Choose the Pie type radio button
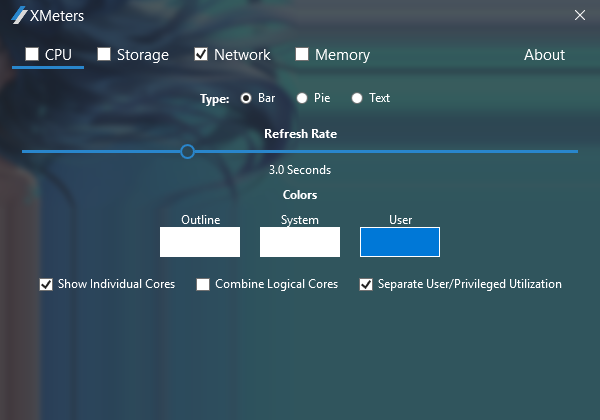600x420 pixels. tap(302, 98)
